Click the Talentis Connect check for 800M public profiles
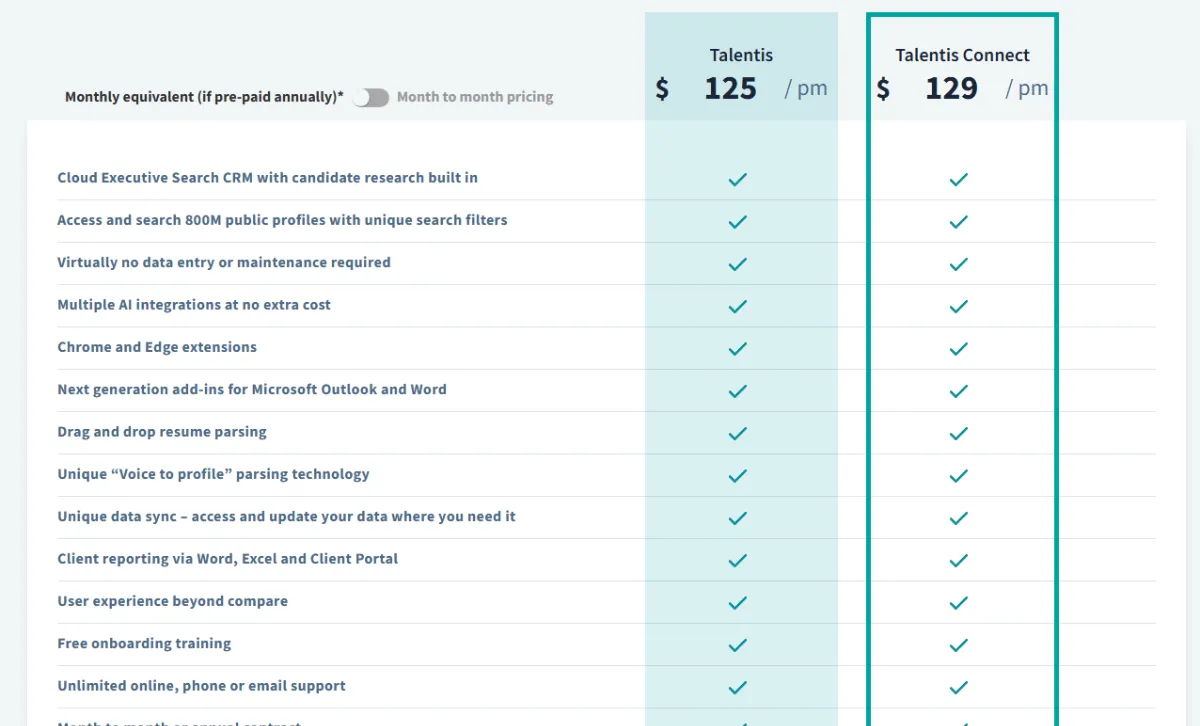 point(959,221)
